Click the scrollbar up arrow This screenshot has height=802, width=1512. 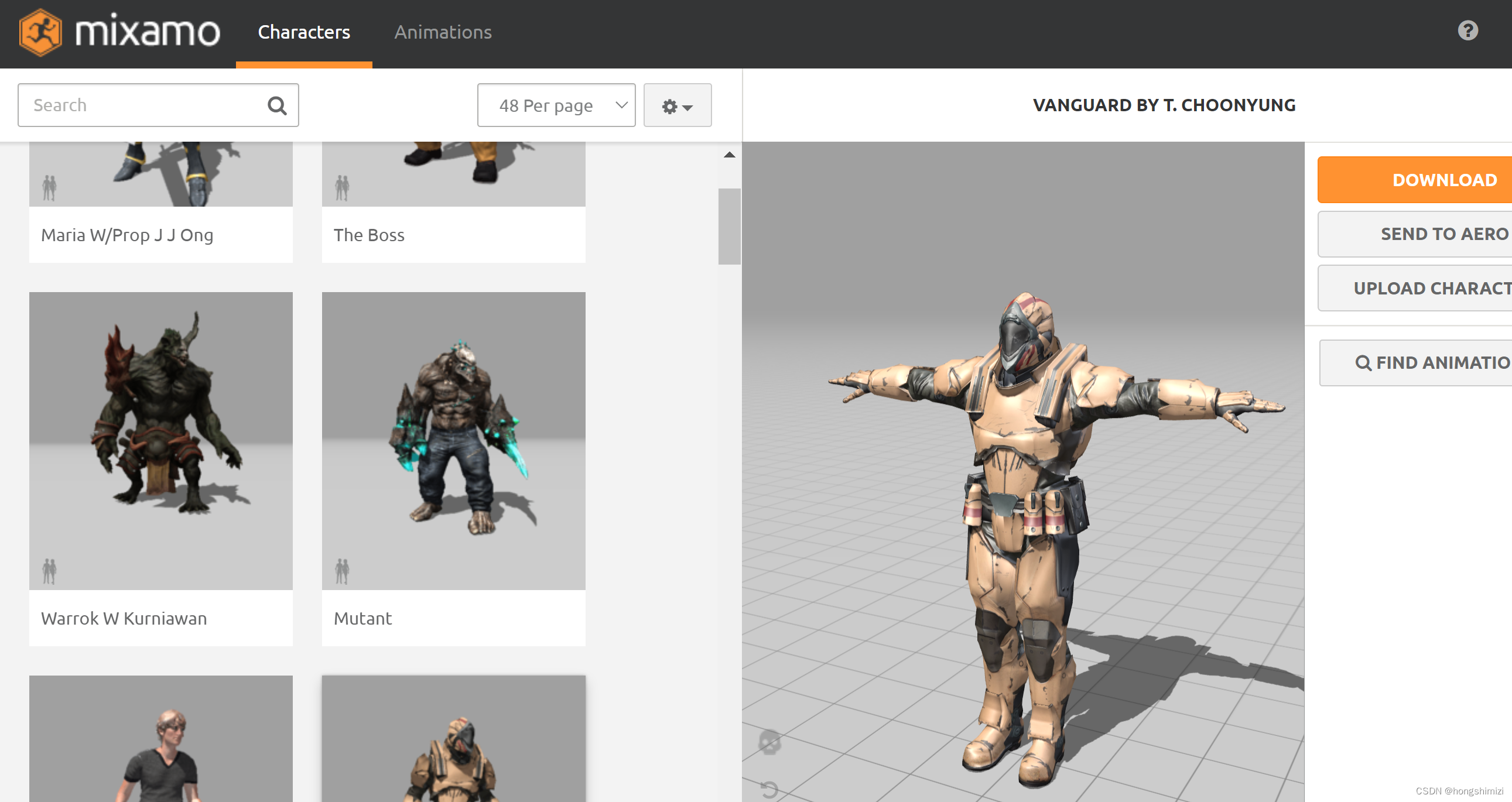point(729,155)
